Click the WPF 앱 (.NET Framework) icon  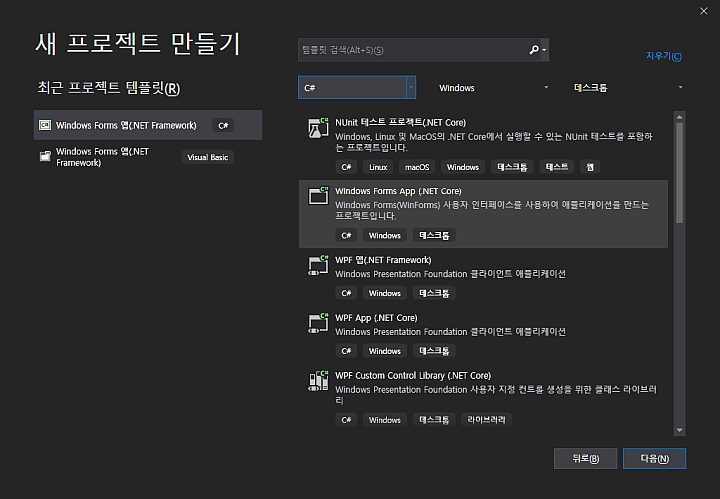pos(318,265)
